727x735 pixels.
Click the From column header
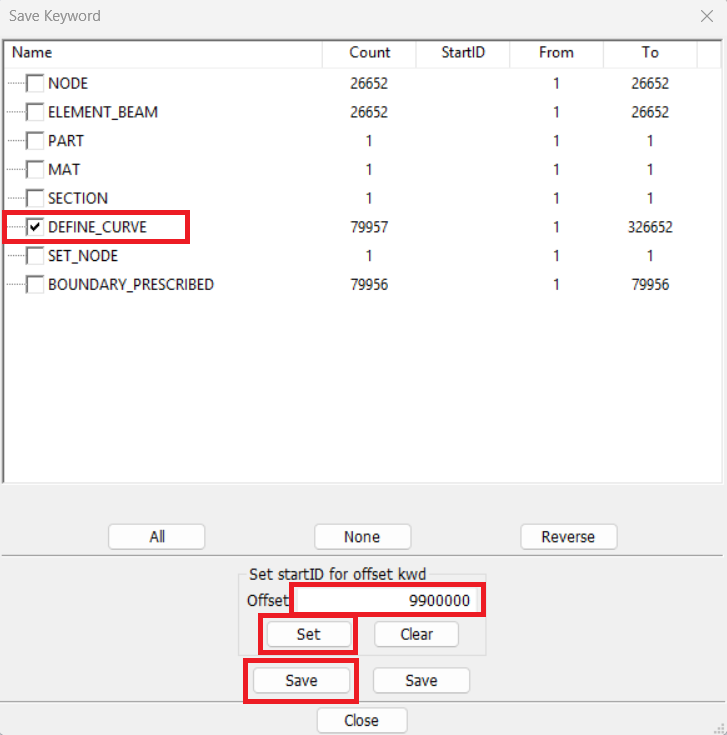(556, 52)
